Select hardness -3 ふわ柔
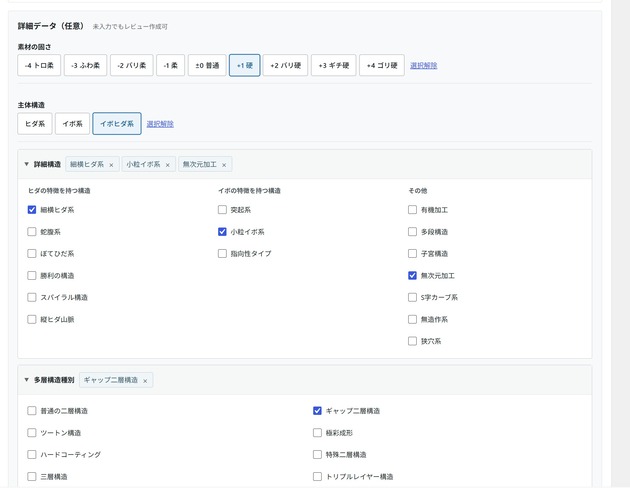 click(86, 65)
